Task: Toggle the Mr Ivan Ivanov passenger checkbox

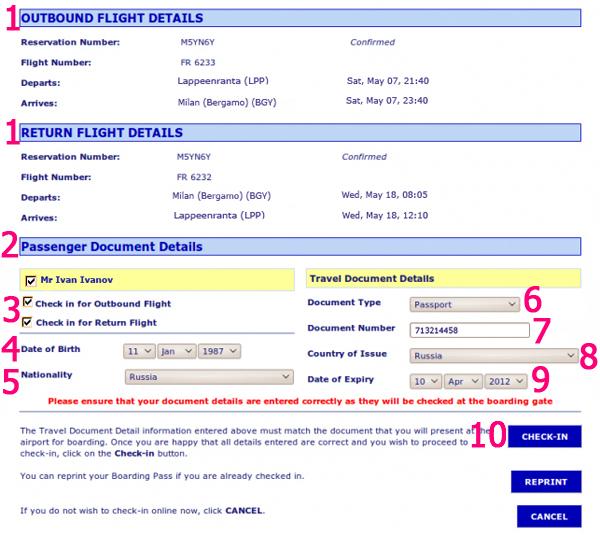Action: 31,281
